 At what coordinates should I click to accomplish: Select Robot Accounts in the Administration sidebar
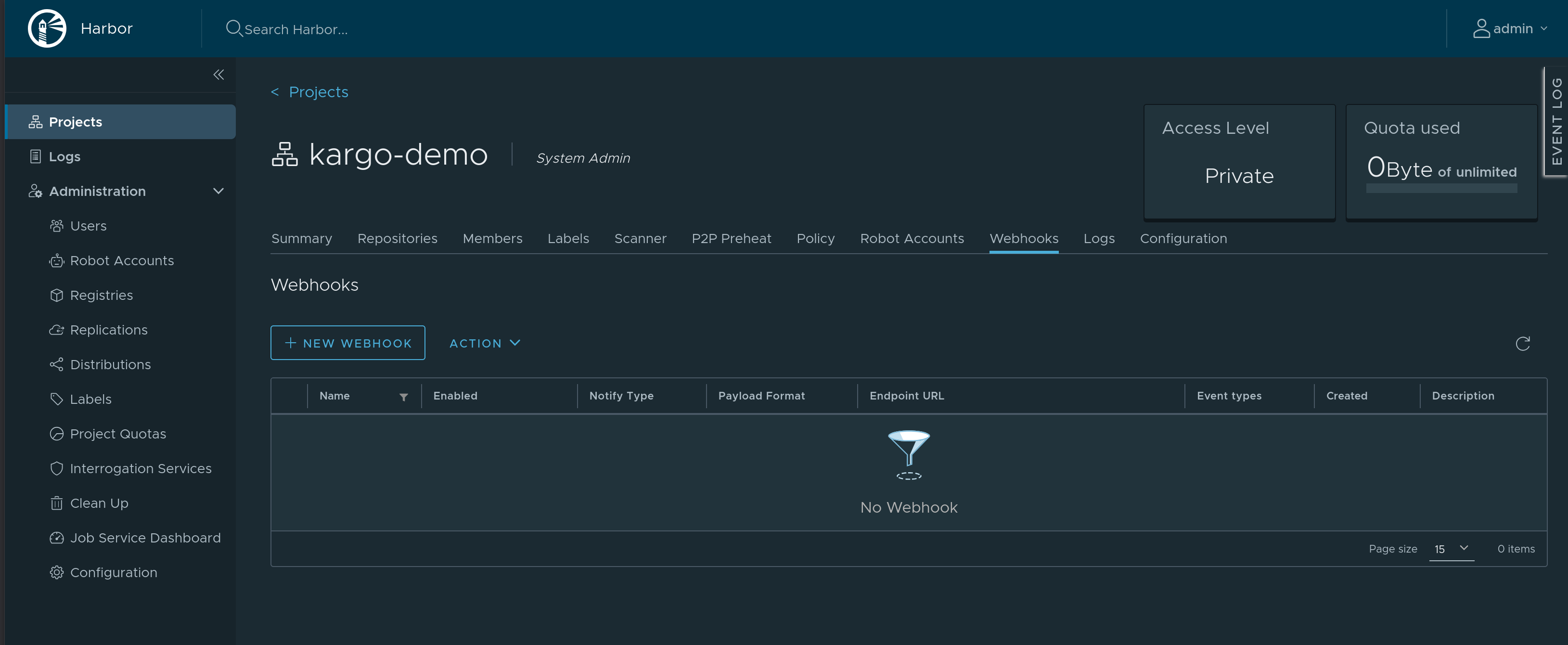click(x=122, y=260)
